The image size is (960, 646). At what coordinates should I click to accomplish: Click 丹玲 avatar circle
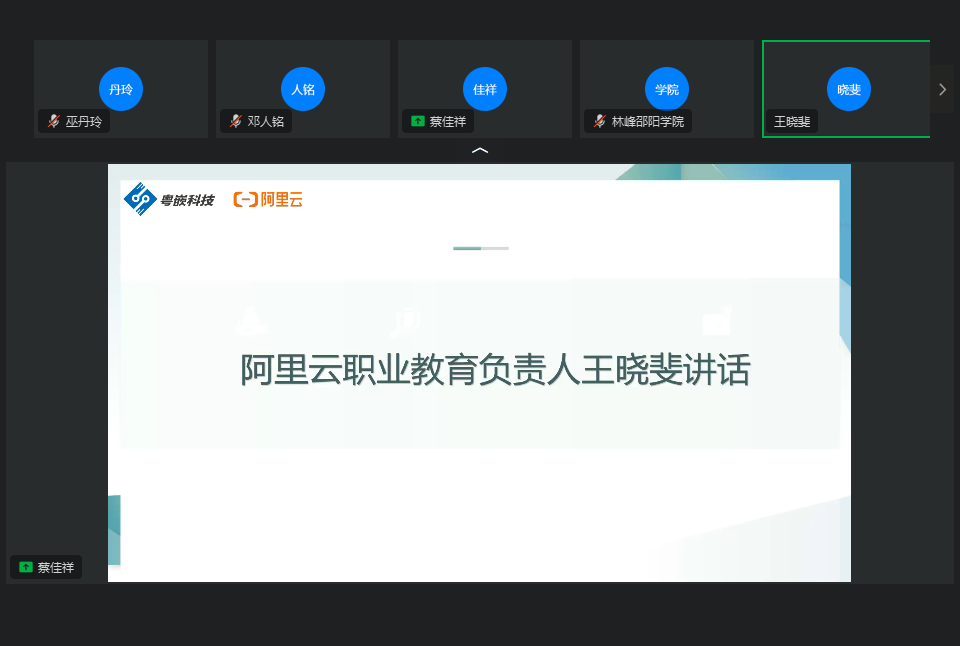point(121,89)
